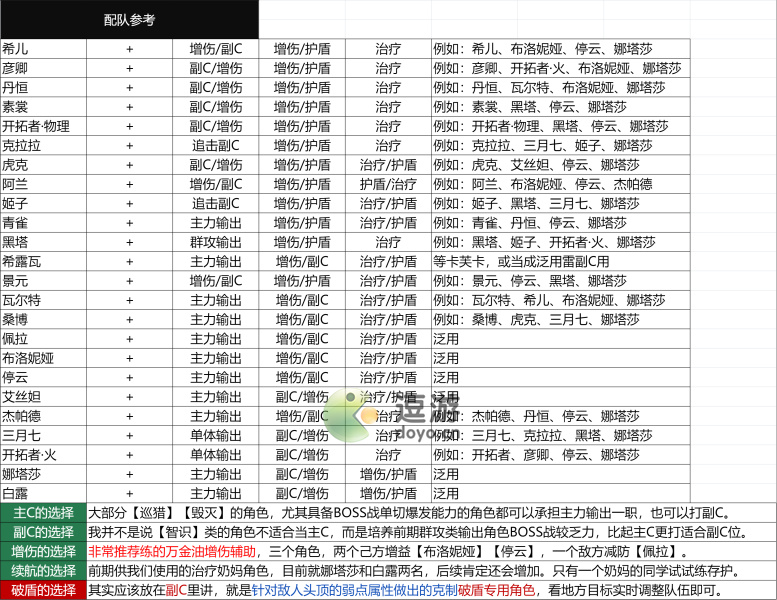This screenshot has height=600, width=777.
Task: Click the green 续航的选择 label
Action: (x=44, y=571)
